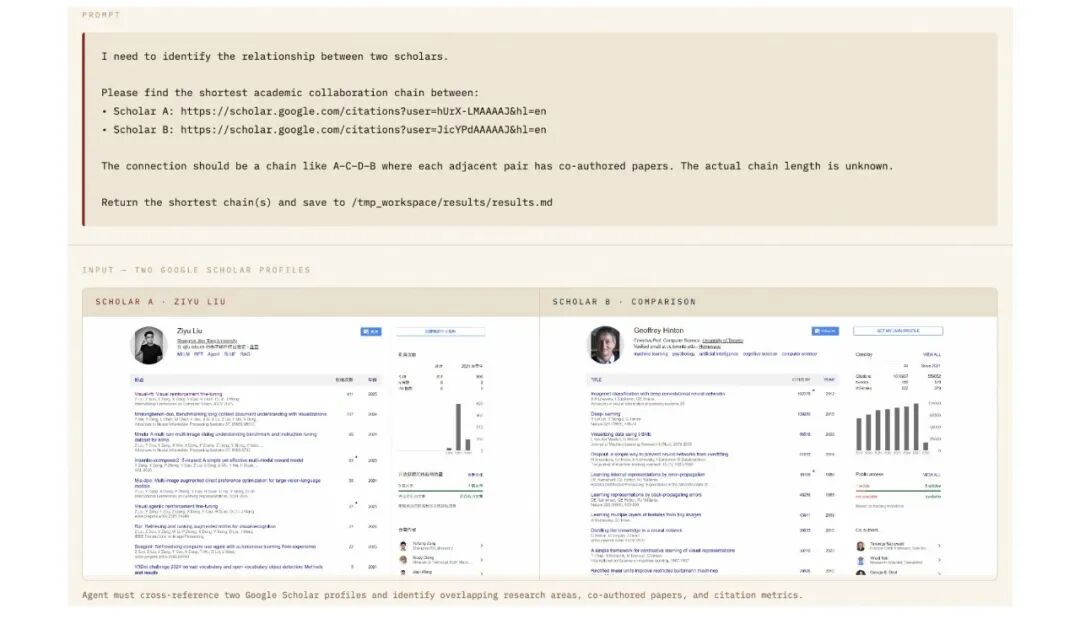Open 'Distilling the knowledge in a neural network'
The width and height of the screenshot is (1080, 635).
(x=636, y=530)
